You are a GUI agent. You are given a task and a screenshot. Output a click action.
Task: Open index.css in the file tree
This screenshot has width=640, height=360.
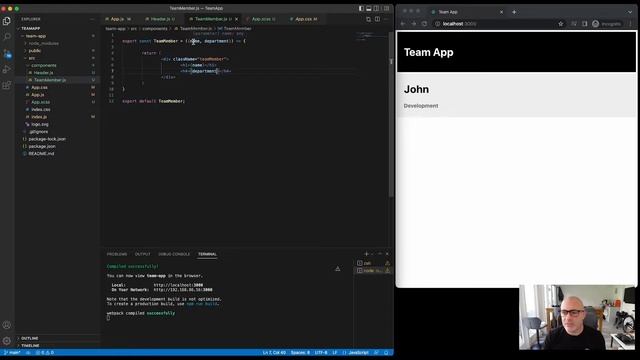[x=41, y=109]
